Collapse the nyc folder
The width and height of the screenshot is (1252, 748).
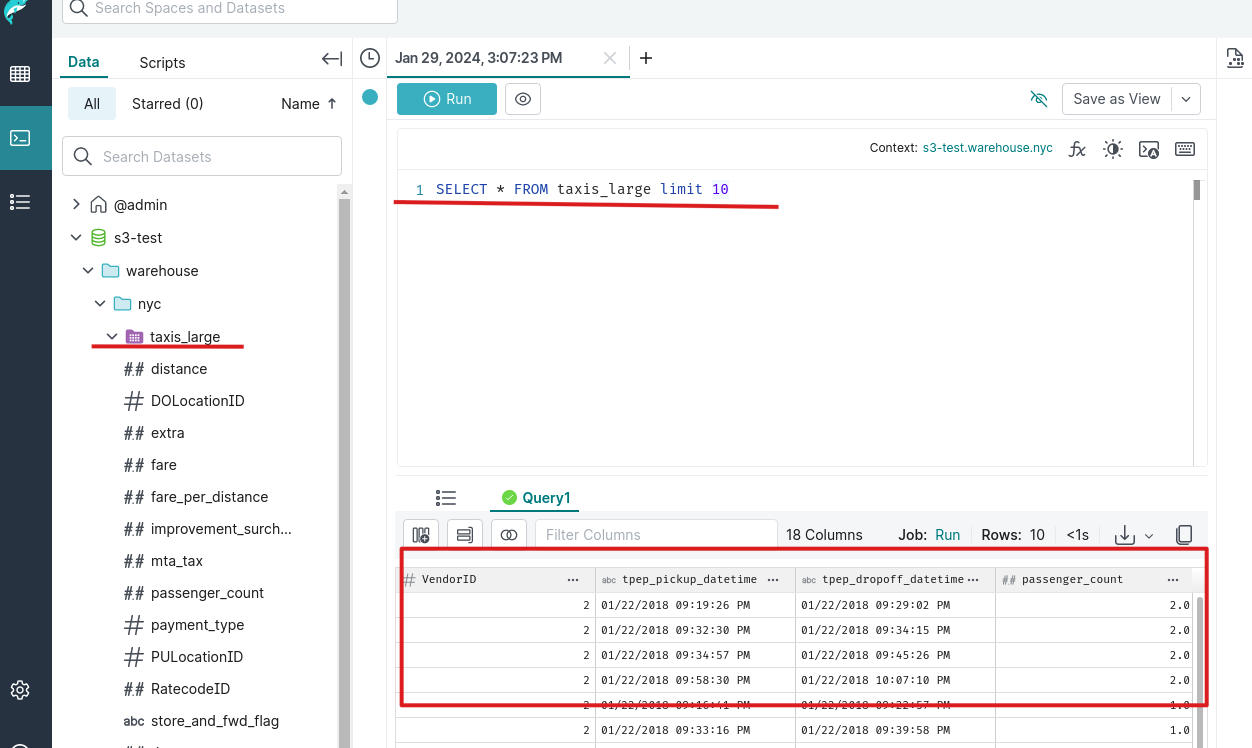100,304
